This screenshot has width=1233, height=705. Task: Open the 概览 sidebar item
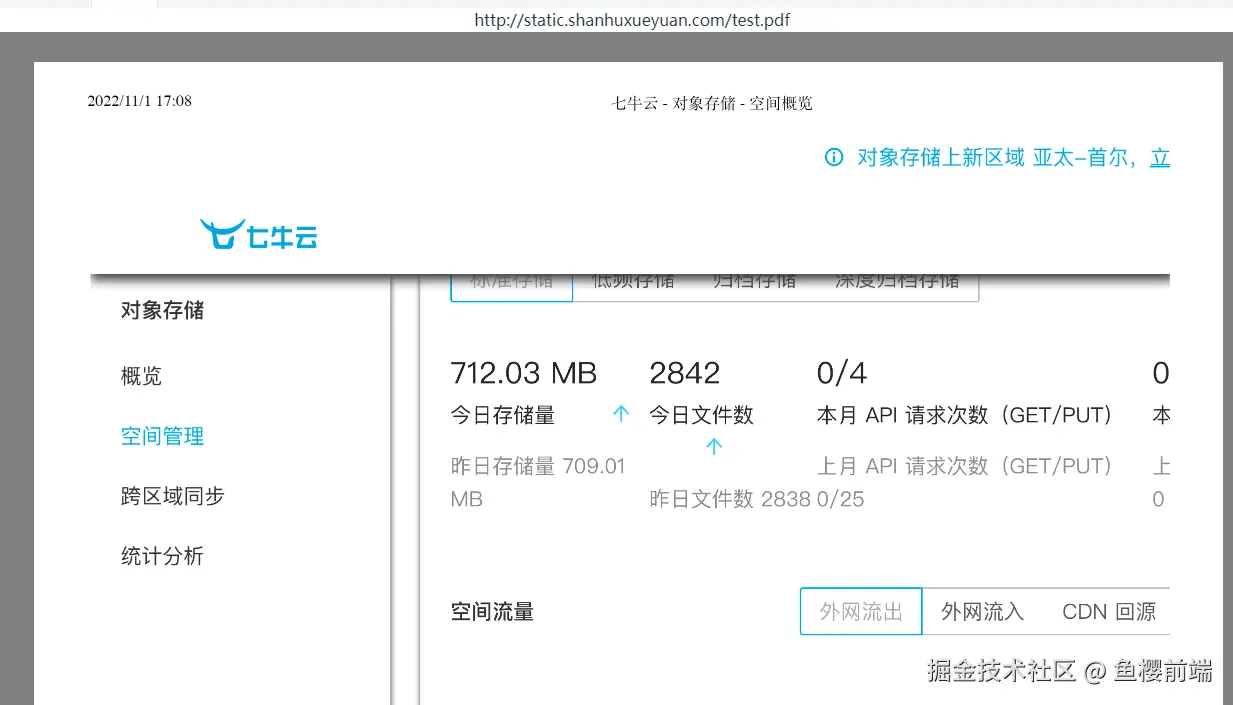141,376
